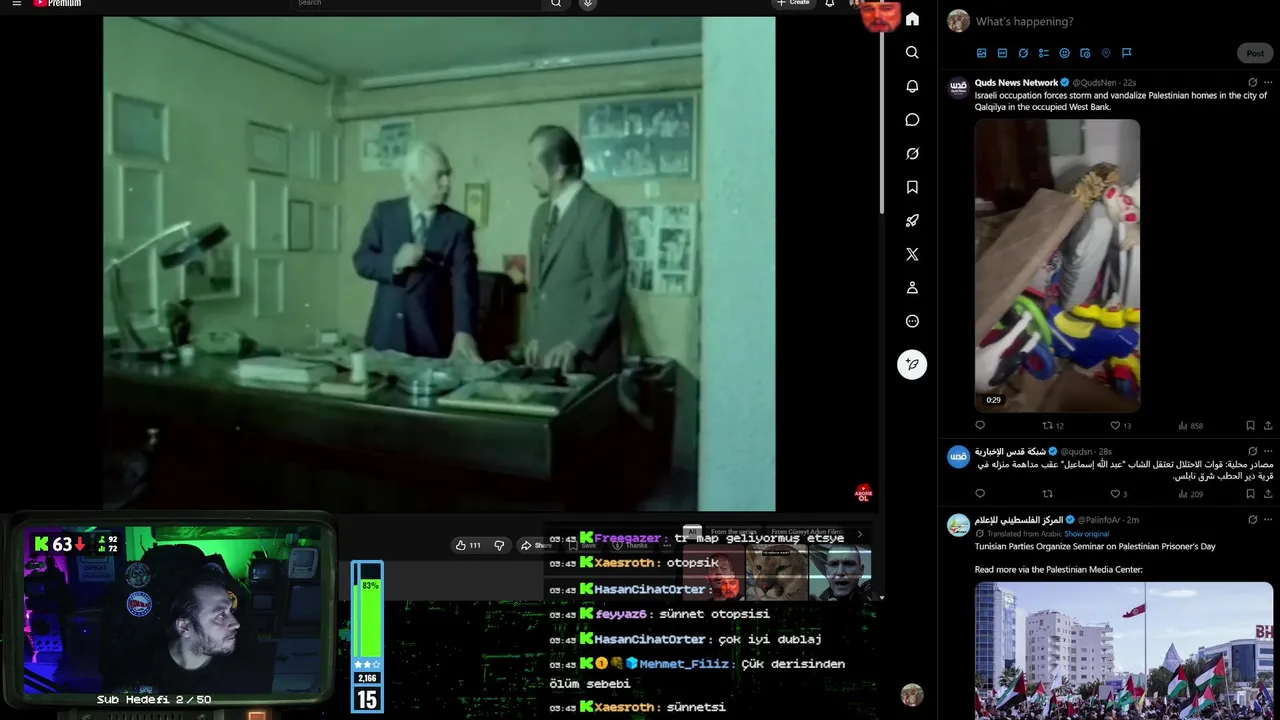
Task: Open Grok icon in X sidebar
Action: point(912,153)
